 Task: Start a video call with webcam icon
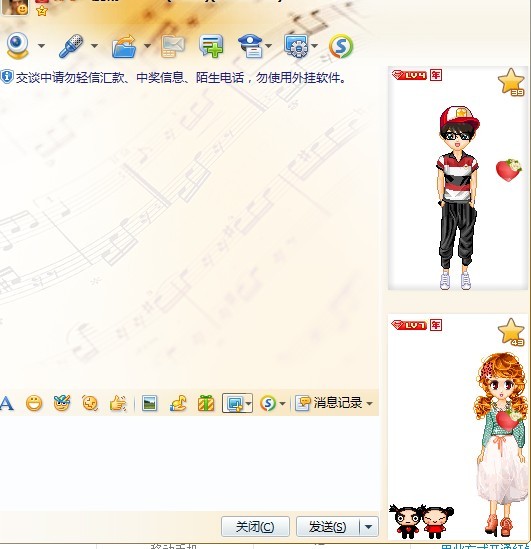[x=17, y=46]
